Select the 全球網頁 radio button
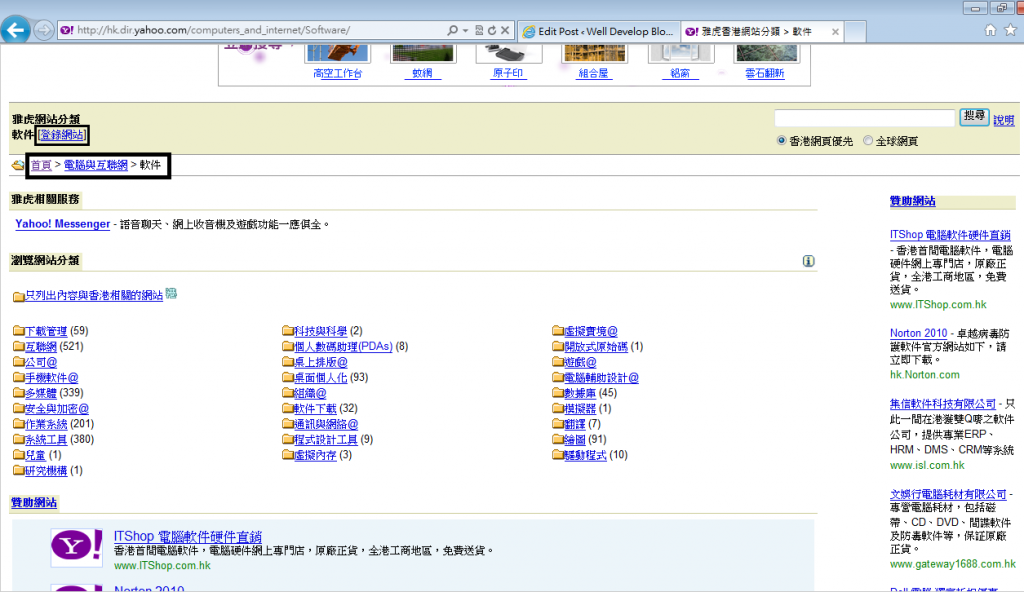The image size is (1024, 592). point(868,140)
